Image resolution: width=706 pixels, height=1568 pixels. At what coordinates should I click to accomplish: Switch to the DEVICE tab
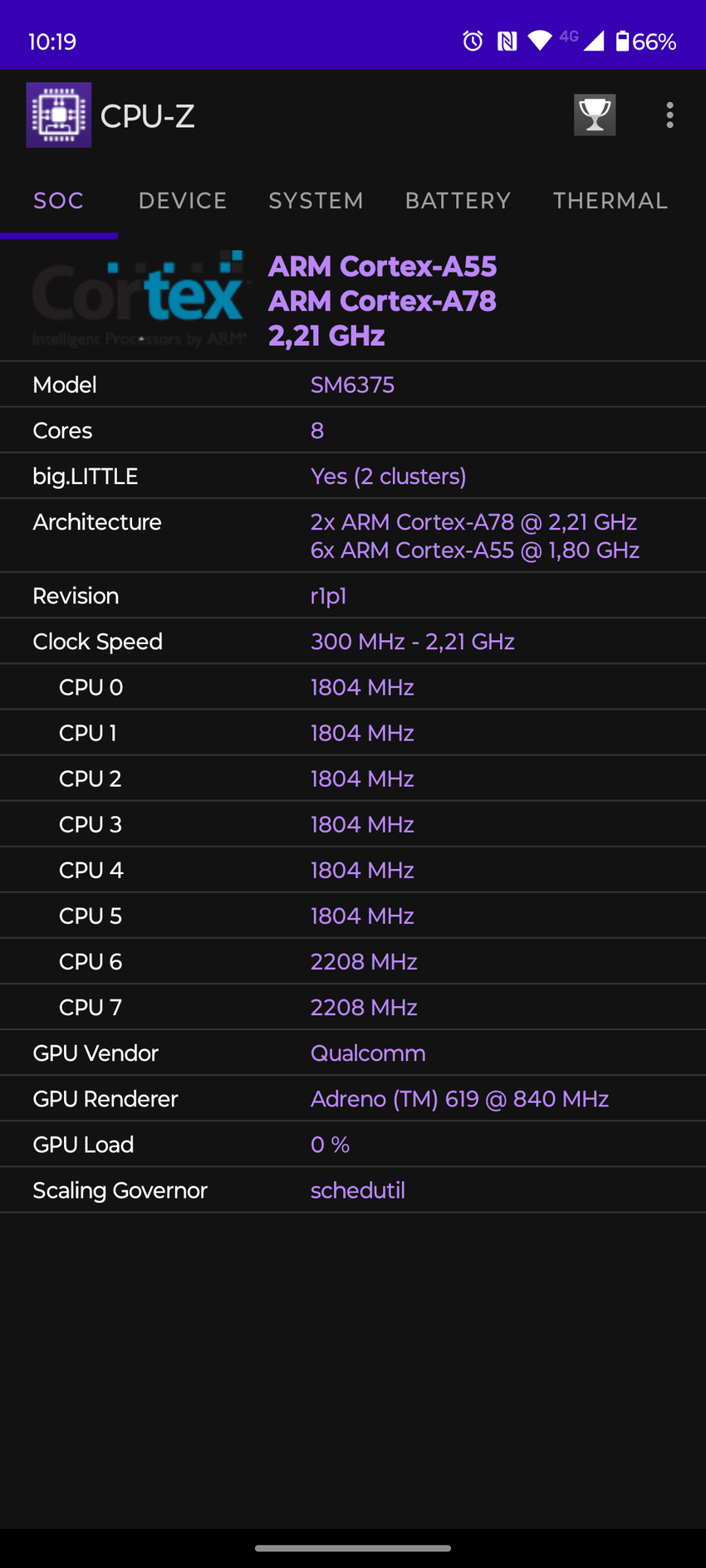pyautogui.click(x=183, y=201)
